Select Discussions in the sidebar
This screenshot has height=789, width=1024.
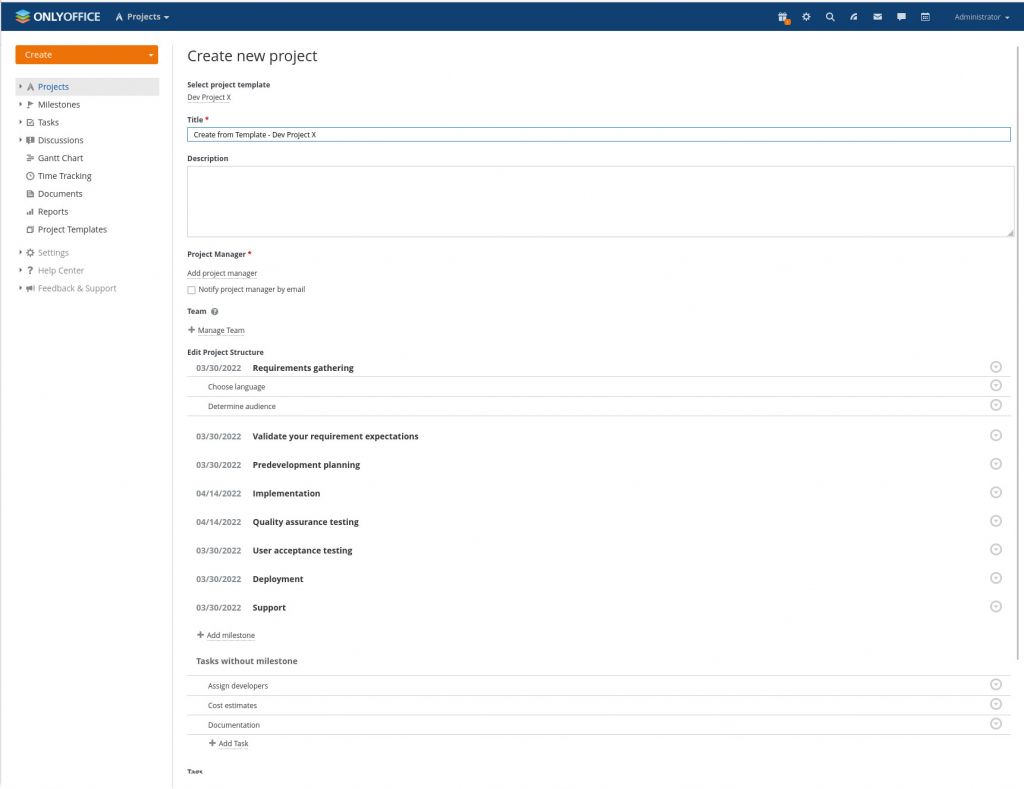pyautogui.click(x=62, y=140)
